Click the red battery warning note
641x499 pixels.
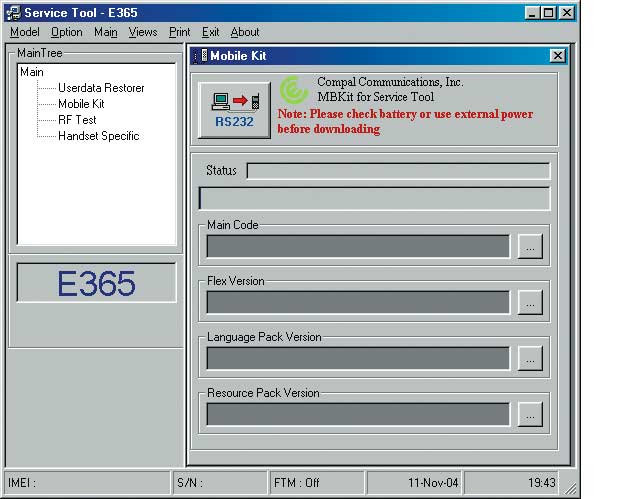pos(405,121)
